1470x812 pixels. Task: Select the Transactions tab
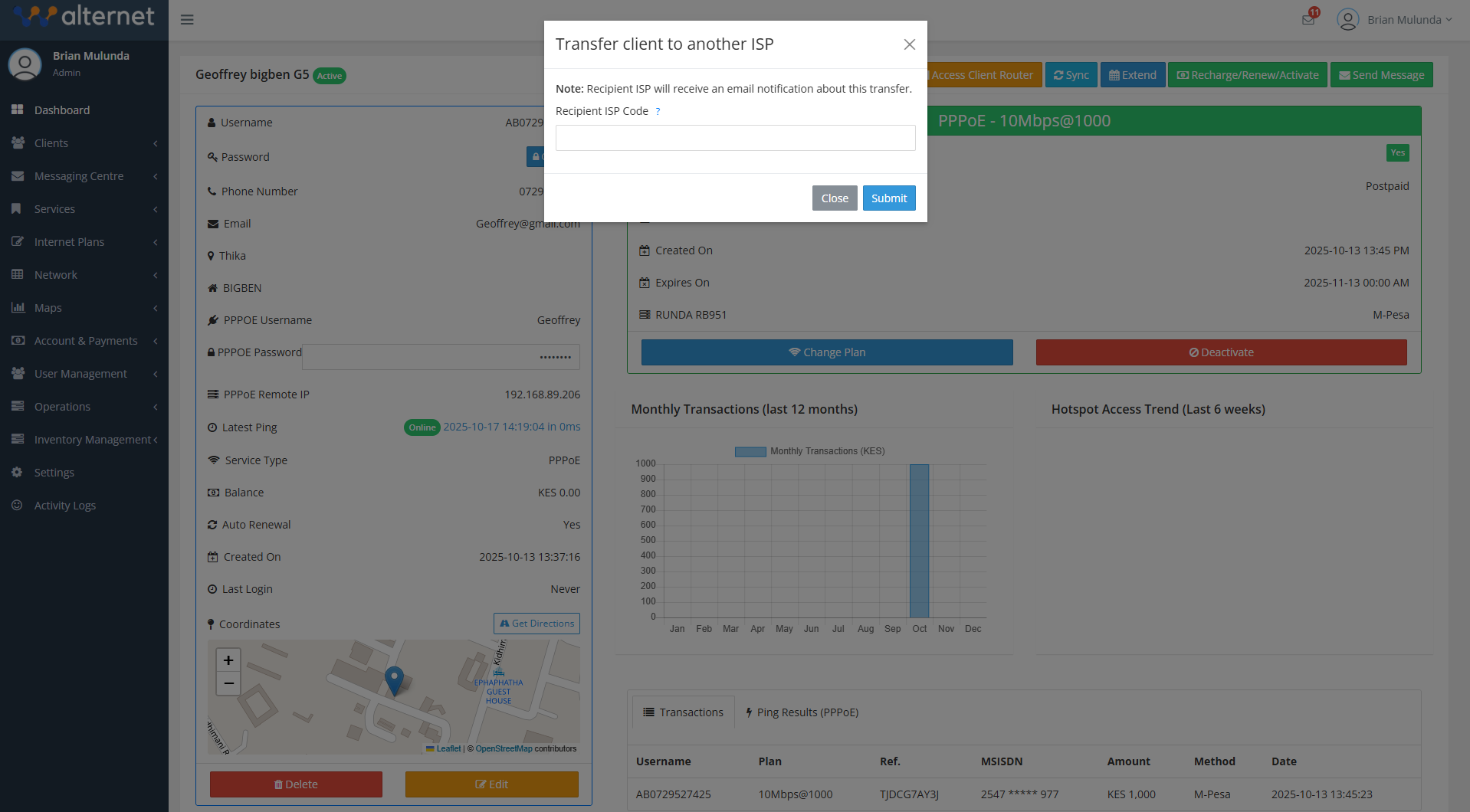coord(682,712)
